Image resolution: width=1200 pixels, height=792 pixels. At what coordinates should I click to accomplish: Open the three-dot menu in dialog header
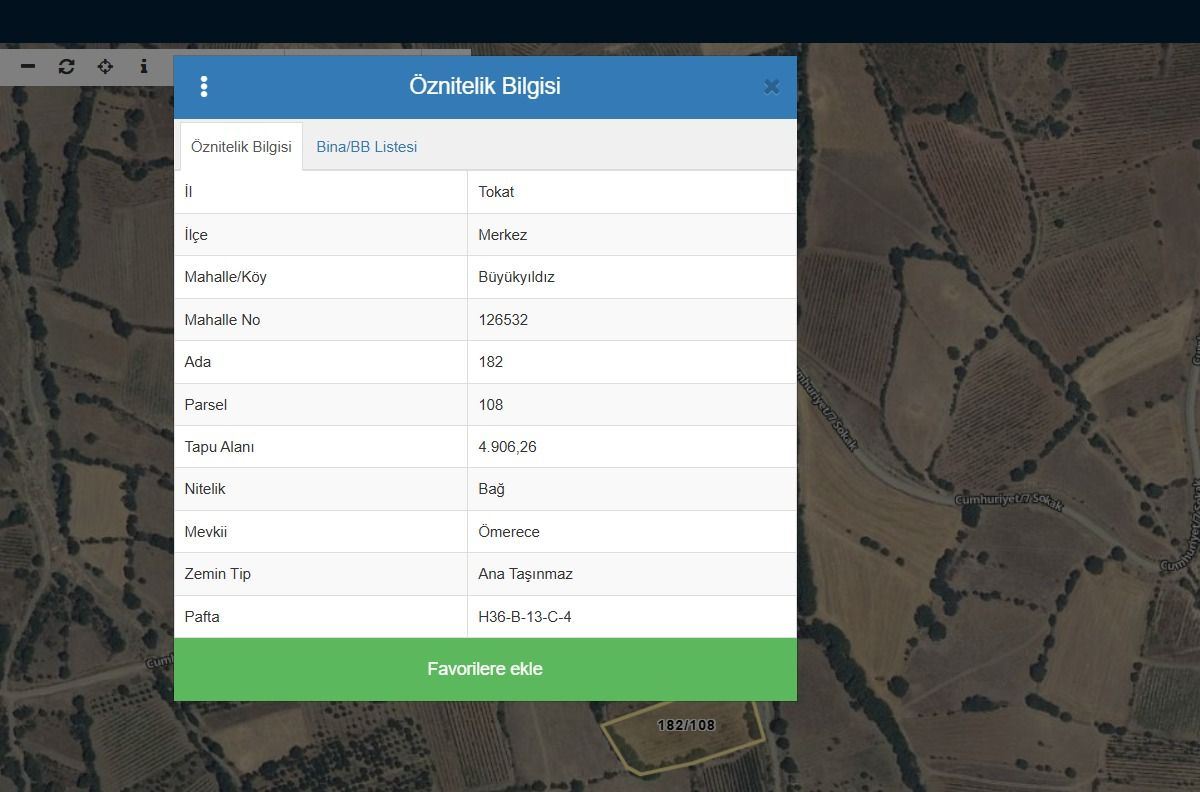(204, 87)
